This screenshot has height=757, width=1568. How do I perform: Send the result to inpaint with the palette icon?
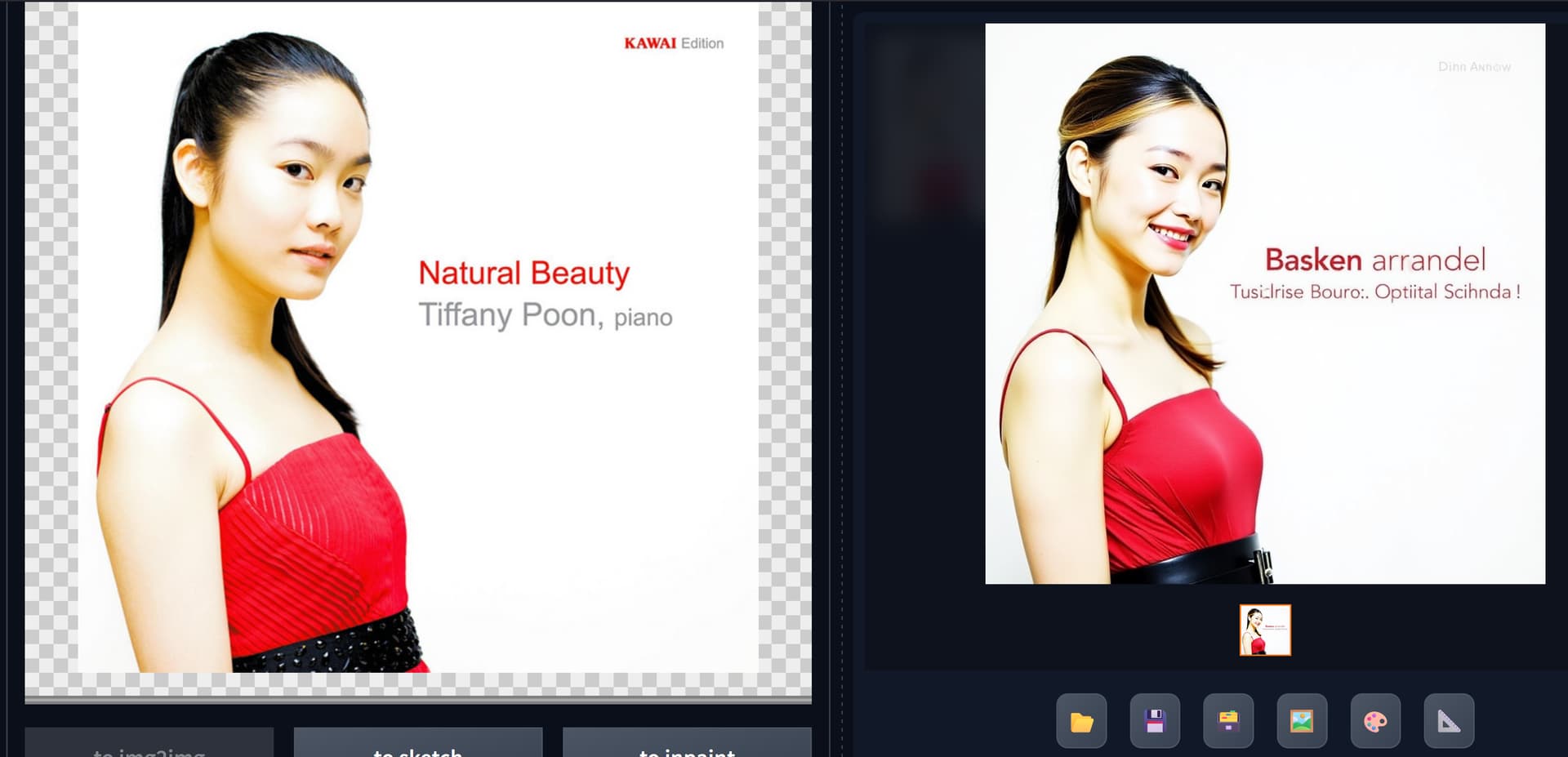click(1375, 721)
